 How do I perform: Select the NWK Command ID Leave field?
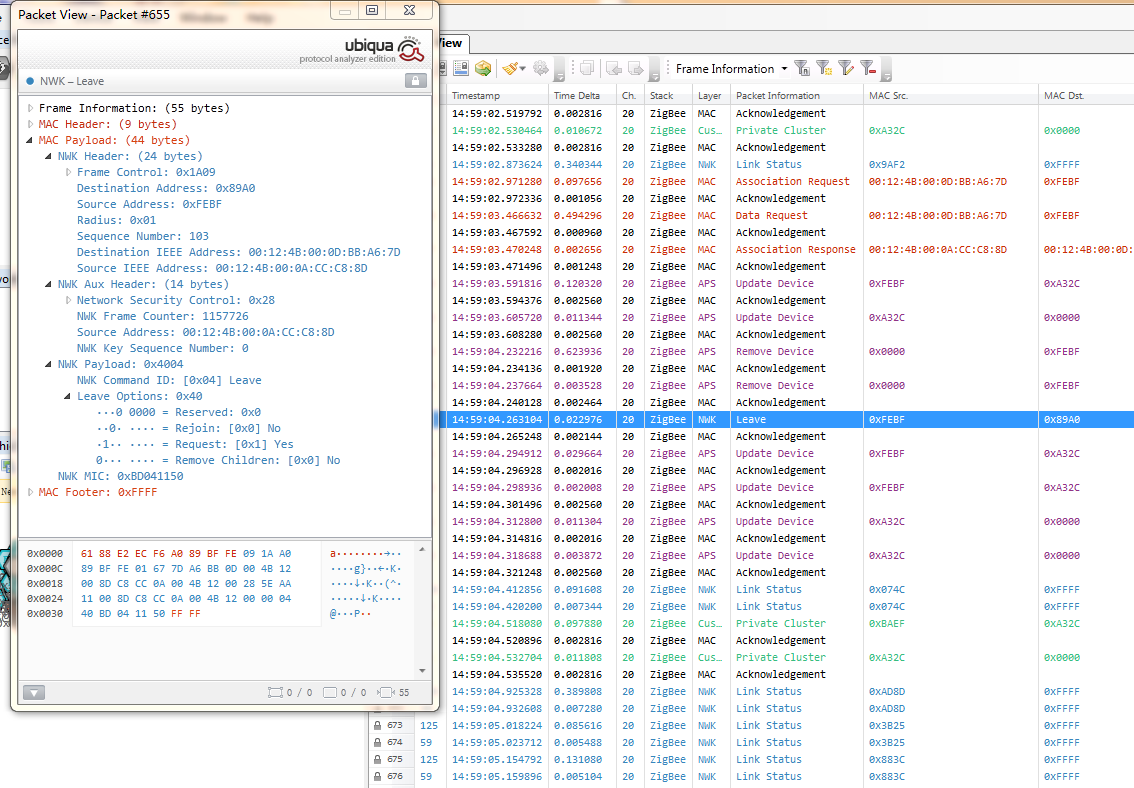pos(168,380)
